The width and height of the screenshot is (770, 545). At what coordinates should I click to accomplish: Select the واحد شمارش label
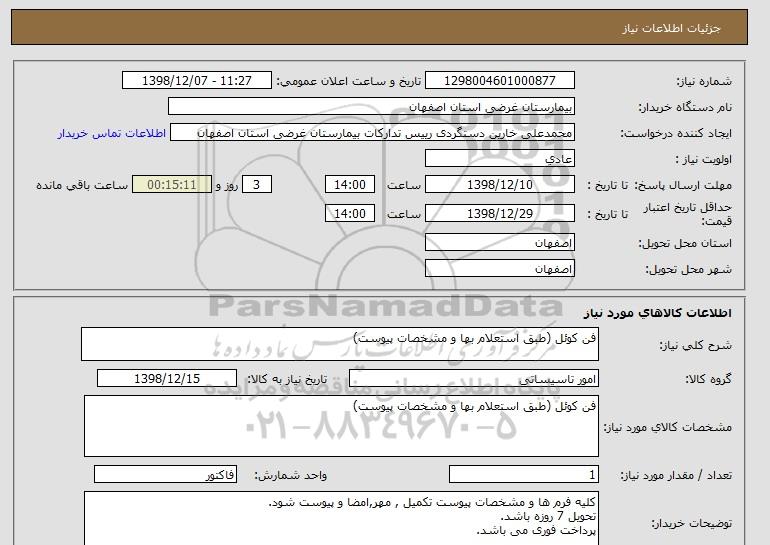point(291,475)
